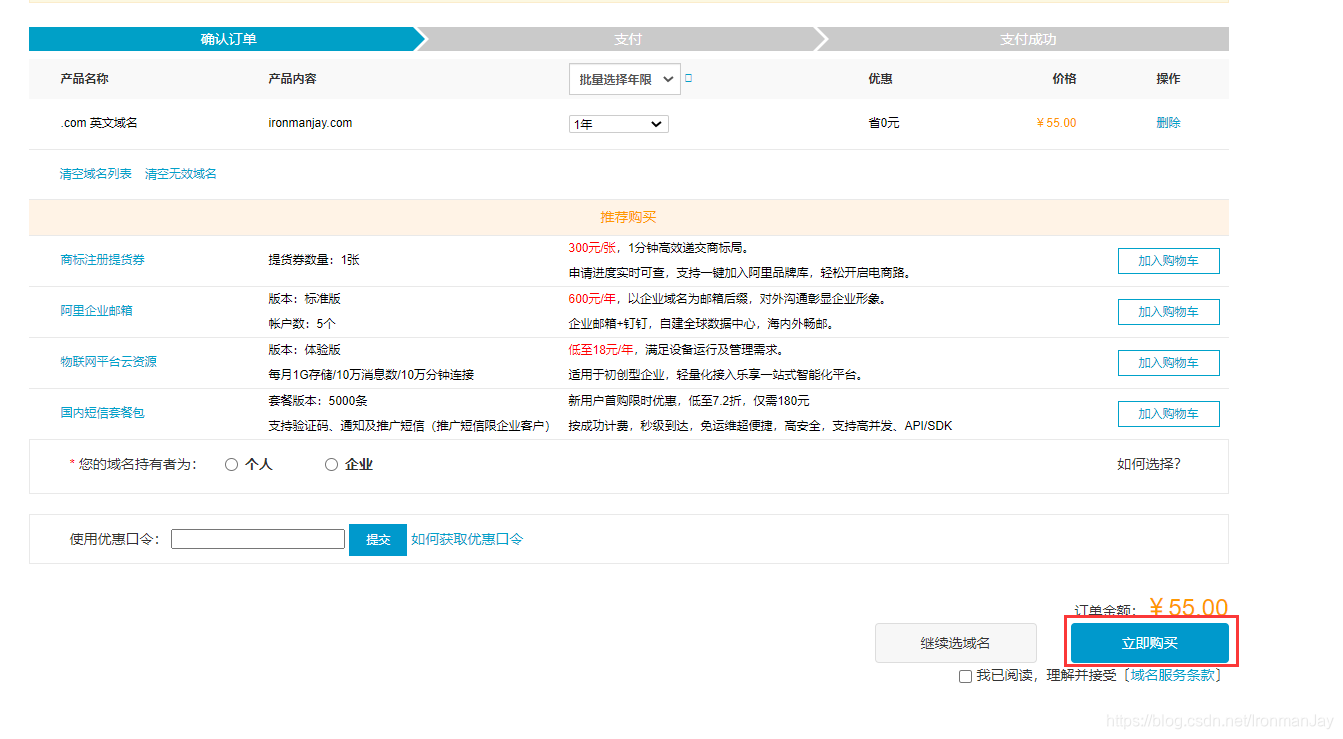
Task: Click the .com 英文域名 product name
Action: [x=99, y=123]
